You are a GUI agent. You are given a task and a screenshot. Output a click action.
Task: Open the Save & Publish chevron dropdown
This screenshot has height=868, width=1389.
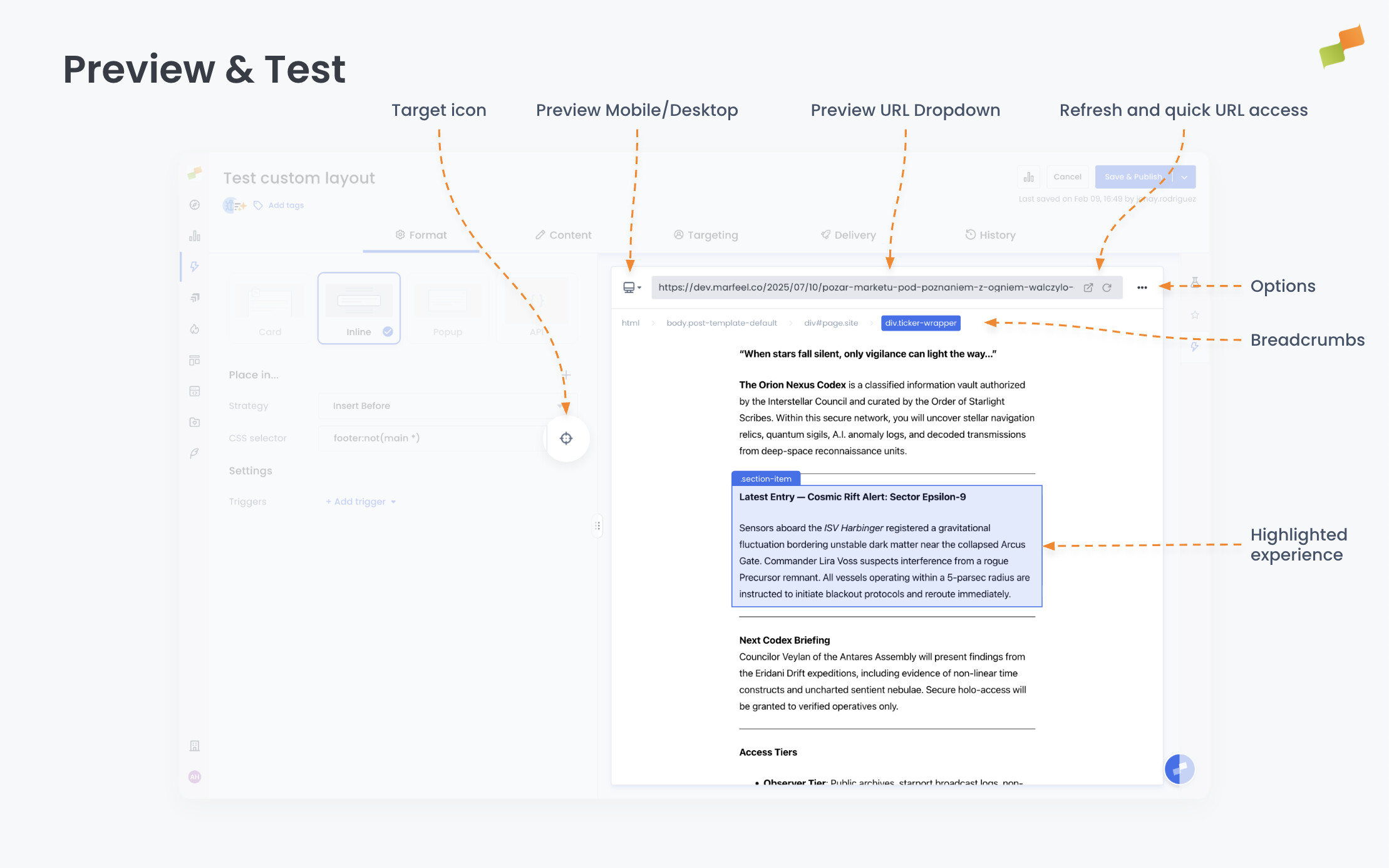(1184, 177)
